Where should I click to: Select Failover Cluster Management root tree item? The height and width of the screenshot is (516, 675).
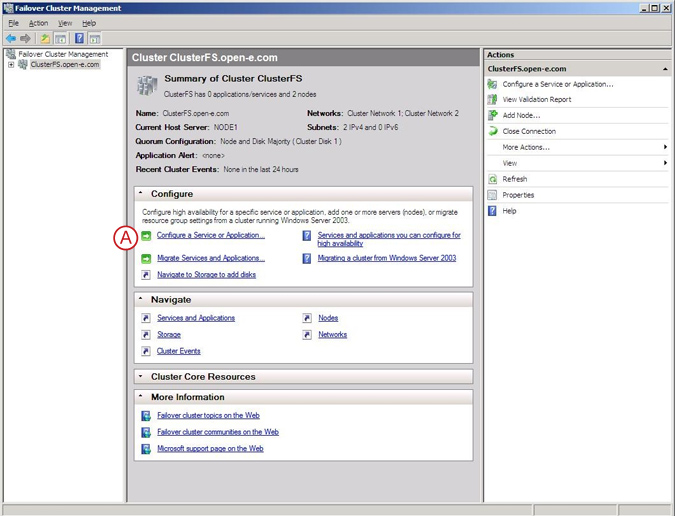[x=63, y=54]
